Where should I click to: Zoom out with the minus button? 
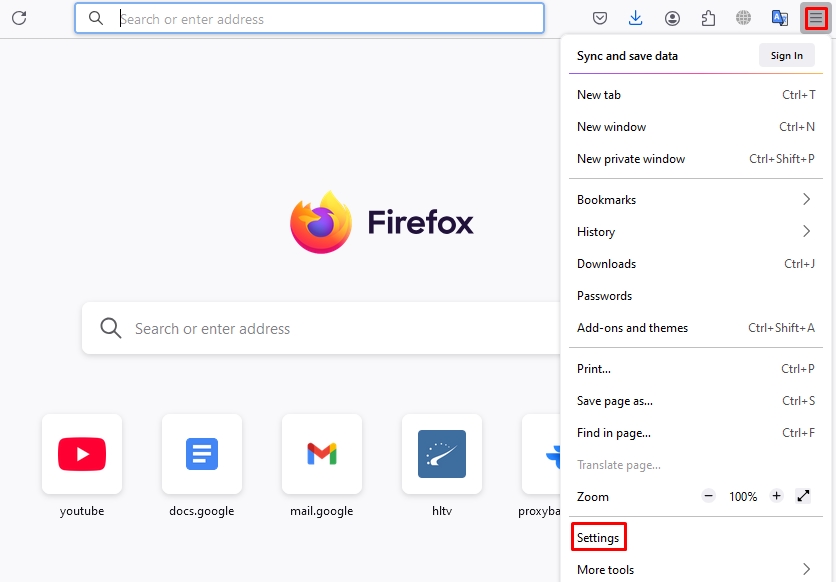[709, 496]
